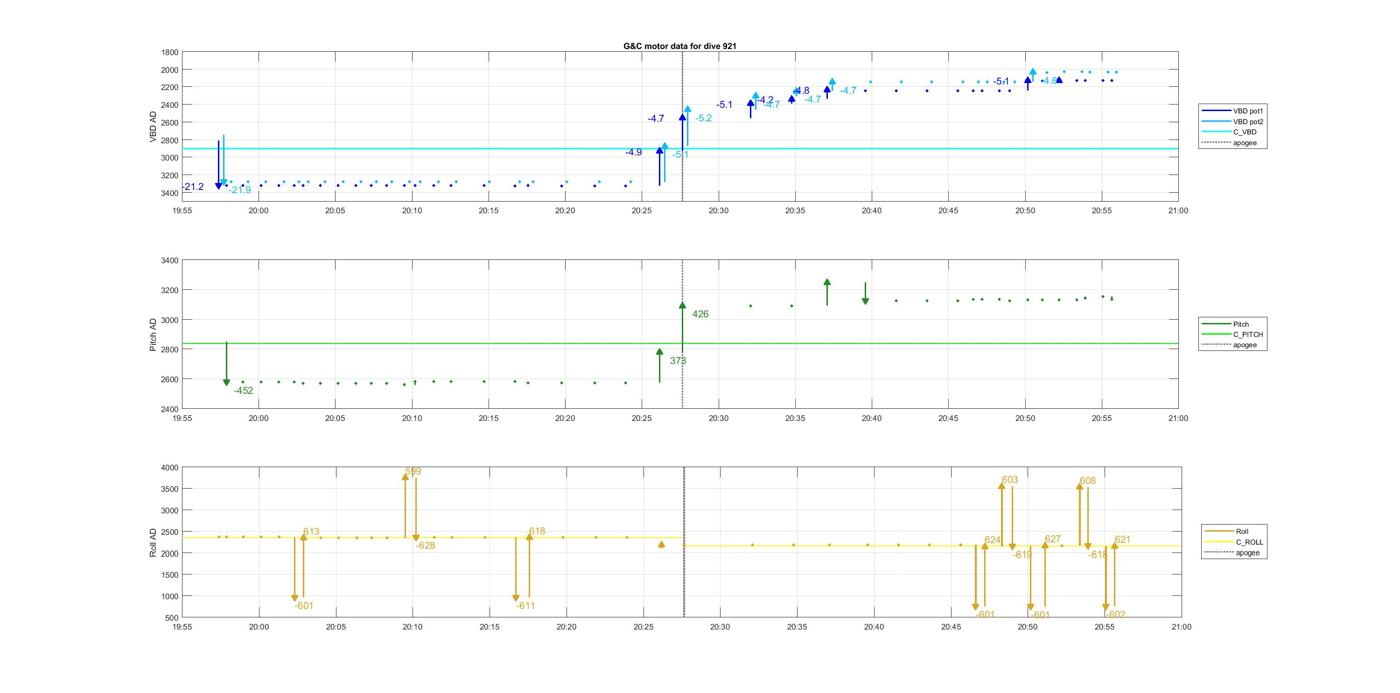Click 'apogee' in the Roll plot legend
The height and width of the screenshot is (693, 1400).
pyautogui.click(x=1248, y=552)
